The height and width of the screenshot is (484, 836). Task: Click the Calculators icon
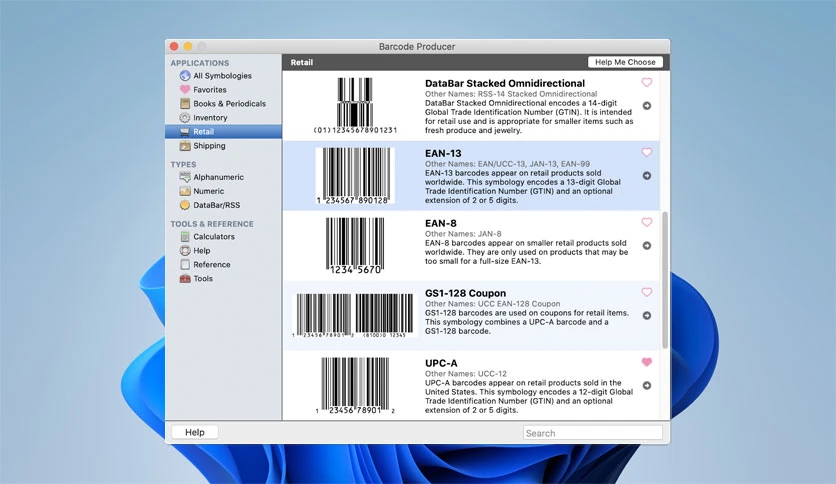[185, 237]
